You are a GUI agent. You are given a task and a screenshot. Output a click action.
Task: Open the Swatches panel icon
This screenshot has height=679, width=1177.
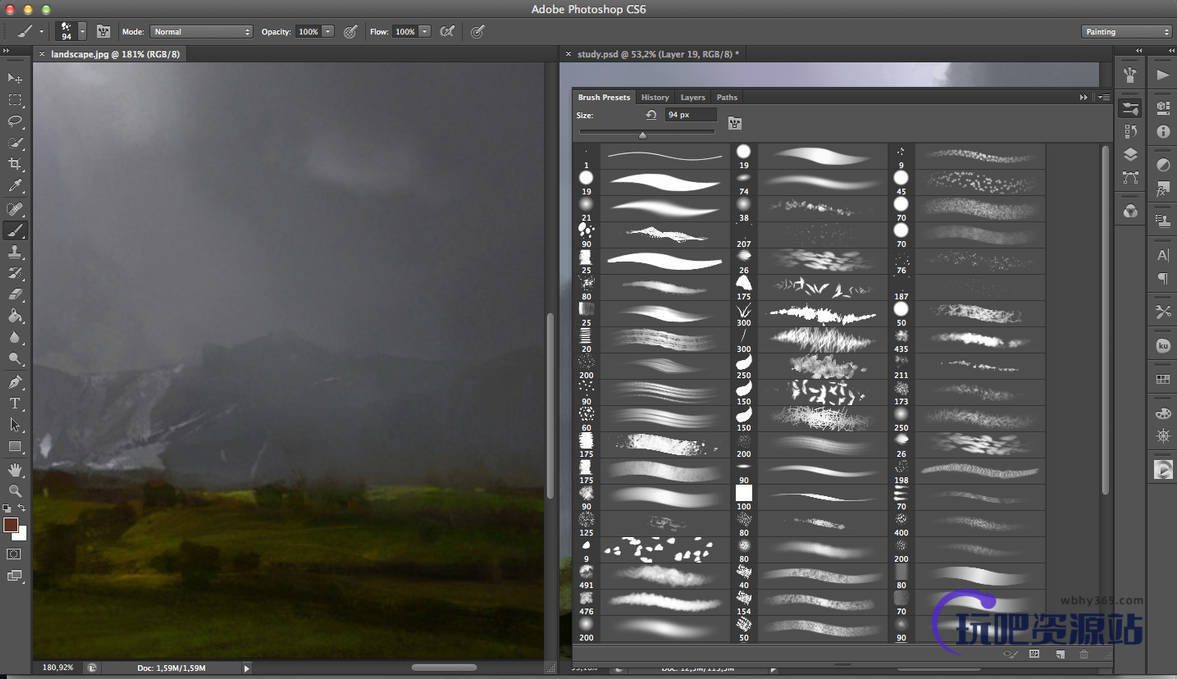point(1163,380)
